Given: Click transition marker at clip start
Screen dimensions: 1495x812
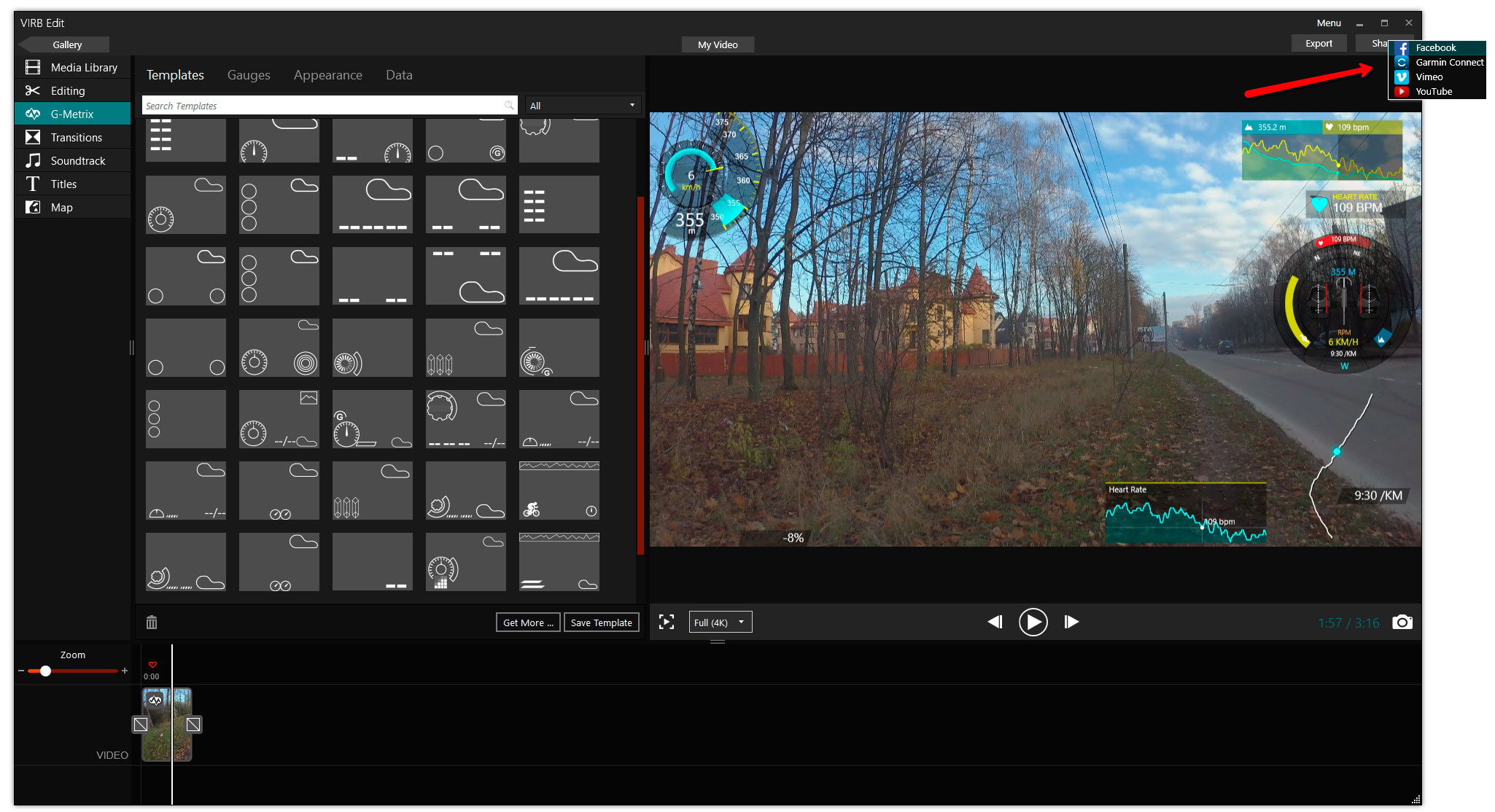Looking at the screenshot, I should [141, 725].
